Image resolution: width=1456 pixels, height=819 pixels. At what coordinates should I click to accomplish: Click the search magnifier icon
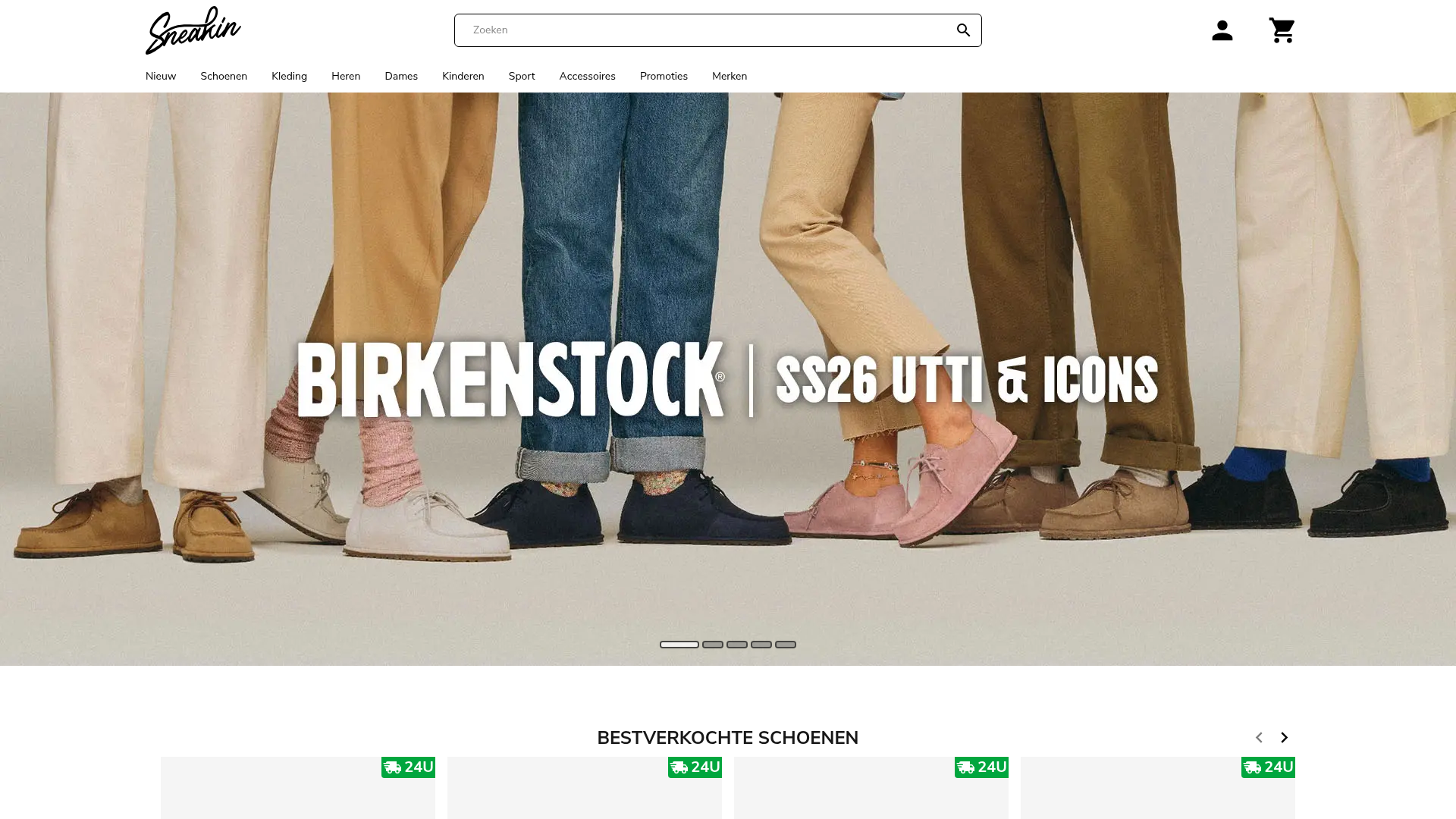[x=963, y=30]
